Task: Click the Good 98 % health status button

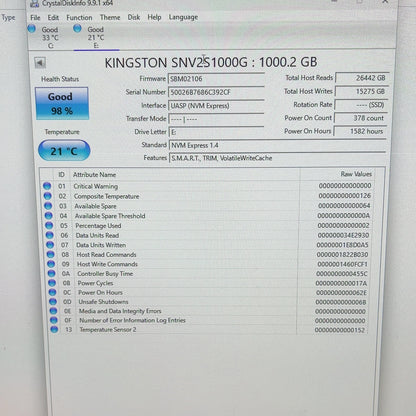Action: 62,103
